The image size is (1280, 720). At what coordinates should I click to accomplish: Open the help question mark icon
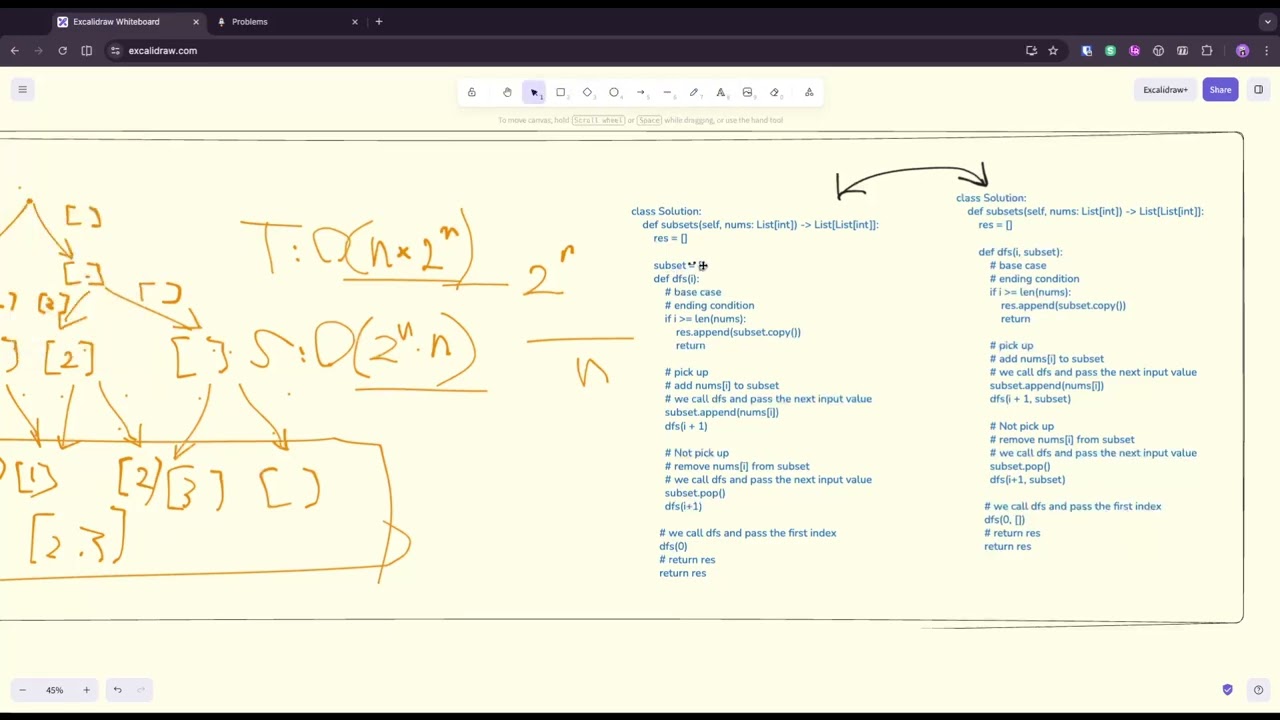(x=1258, y=690)
